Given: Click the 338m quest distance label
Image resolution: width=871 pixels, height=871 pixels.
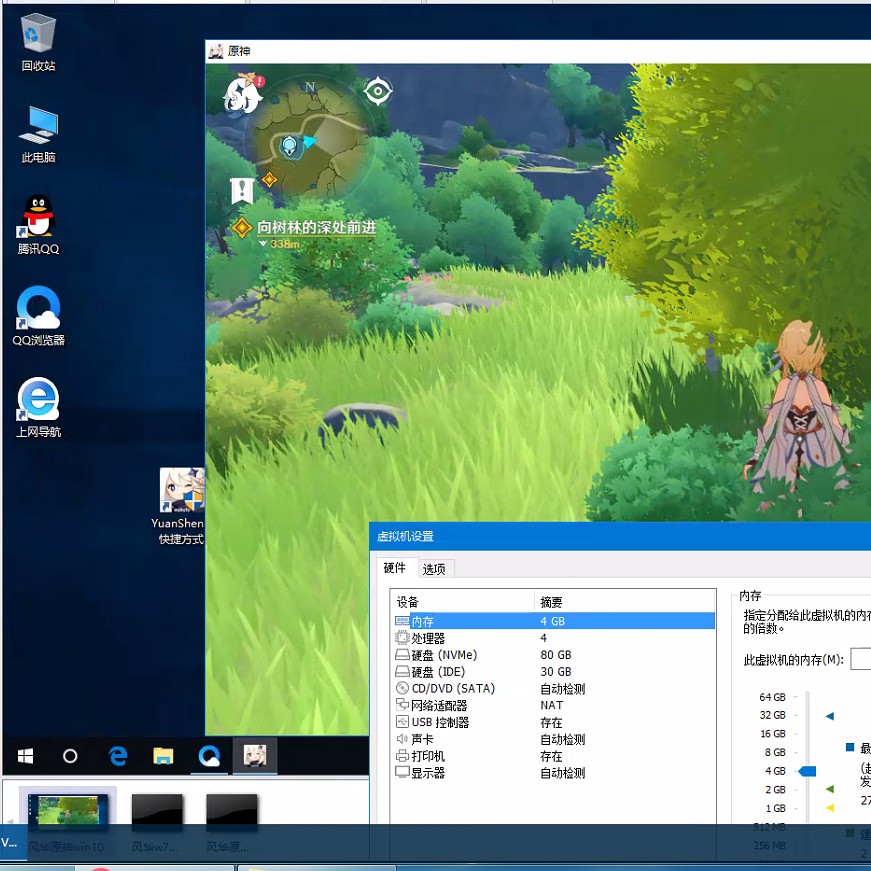Looking at the screenshot, I should [x=285, y=244].
